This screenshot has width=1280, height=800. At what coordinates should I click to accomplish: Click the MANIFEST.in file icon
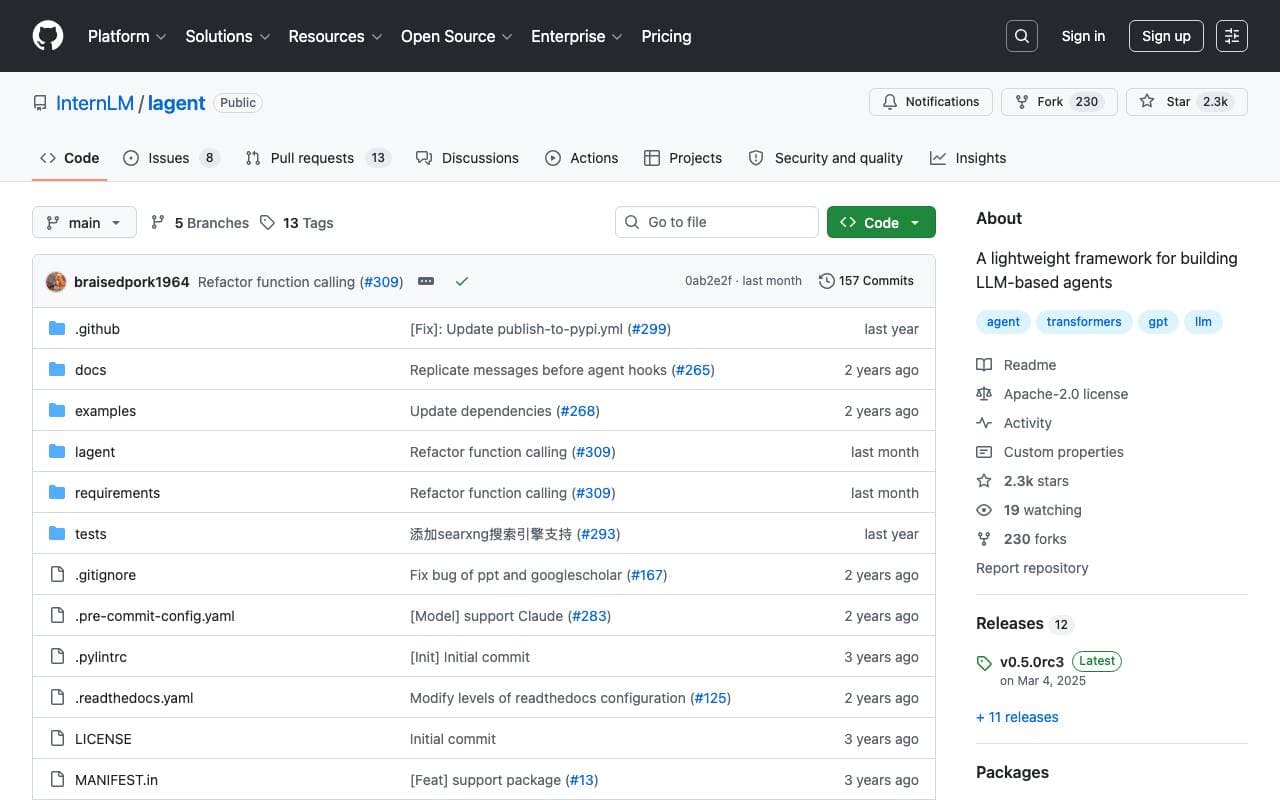(57, 780)
